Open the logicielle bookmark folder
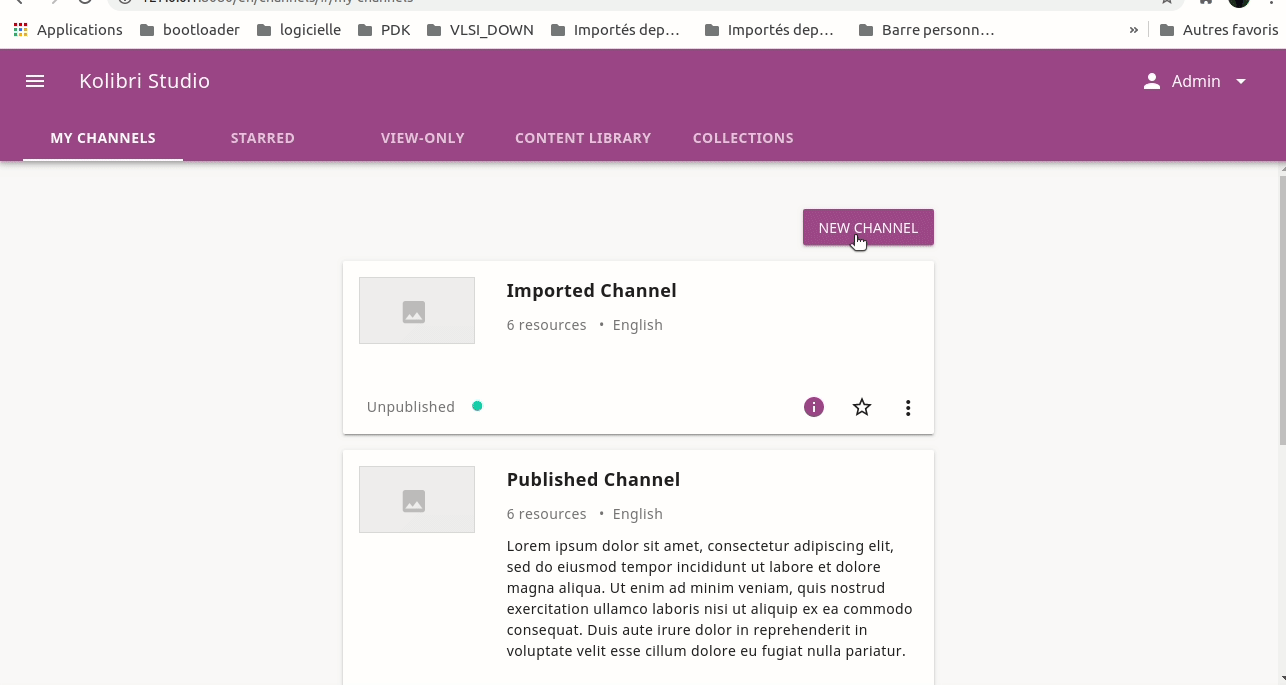Screen dimensions: 1286x685 (x=299, y=30)
